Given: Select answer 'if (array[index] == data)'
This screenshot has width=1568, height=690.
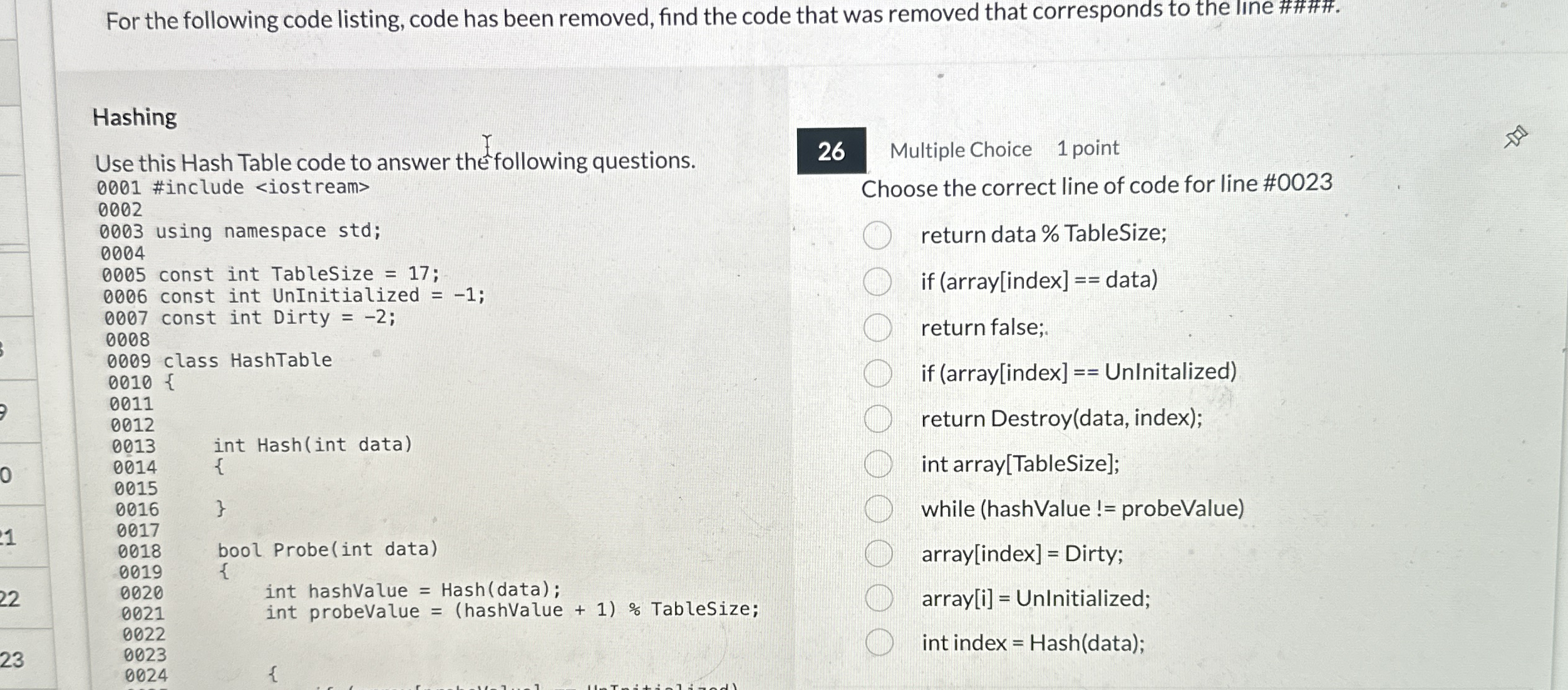Looking at the screenshot, I should [x=878, y=282].
